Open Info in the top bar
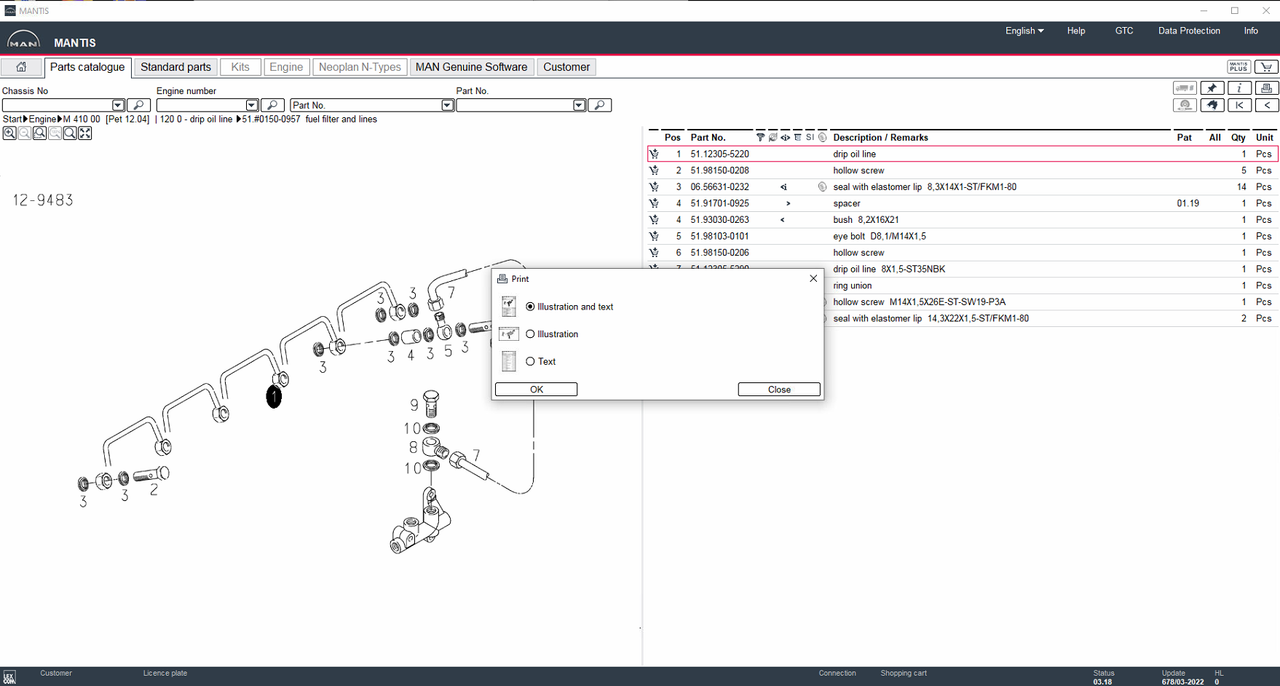This screenshot has width=1280, height=686. pos(1251,31)
